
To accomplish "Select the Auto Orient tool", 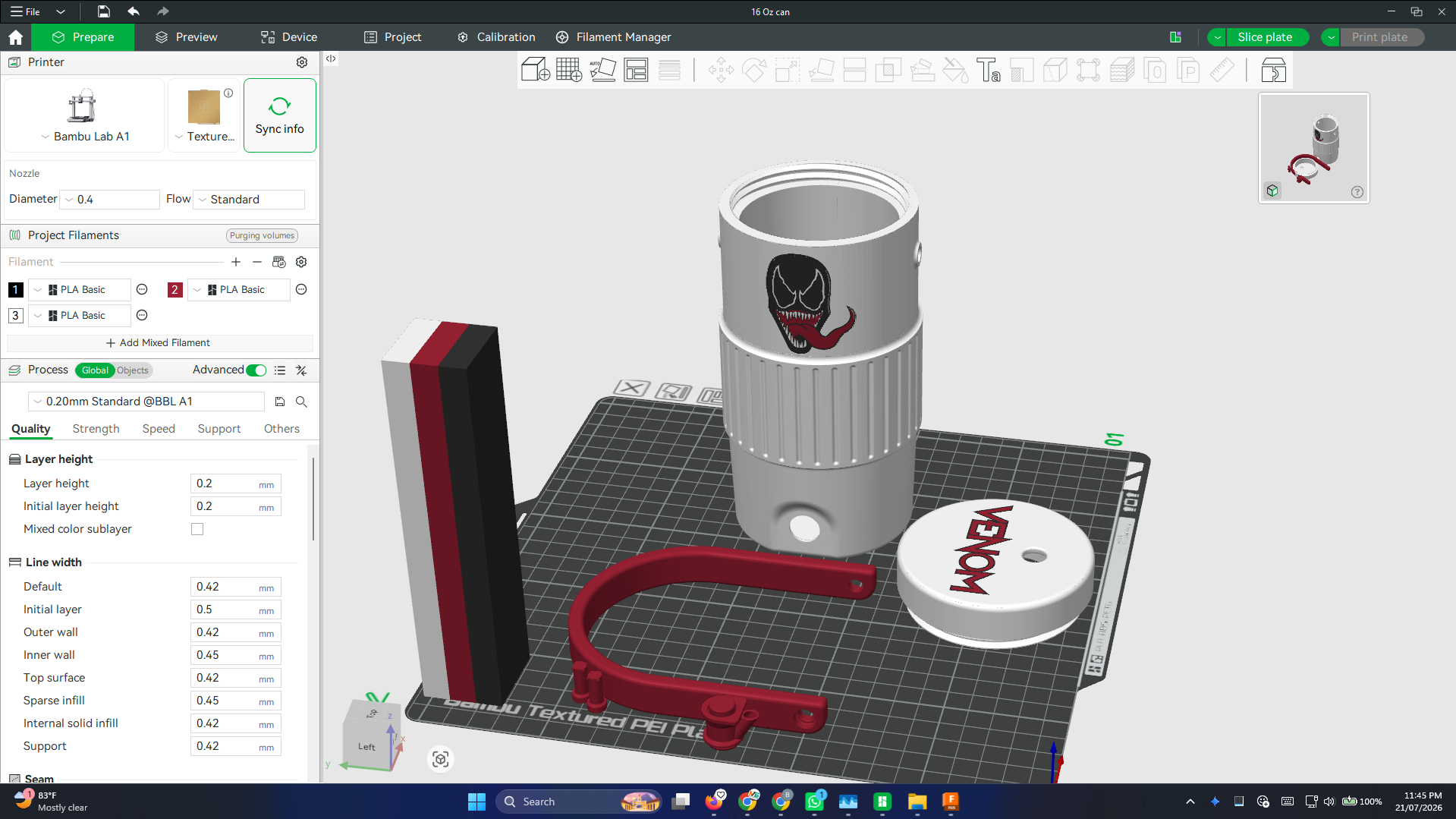I will [x=602, y=70].
